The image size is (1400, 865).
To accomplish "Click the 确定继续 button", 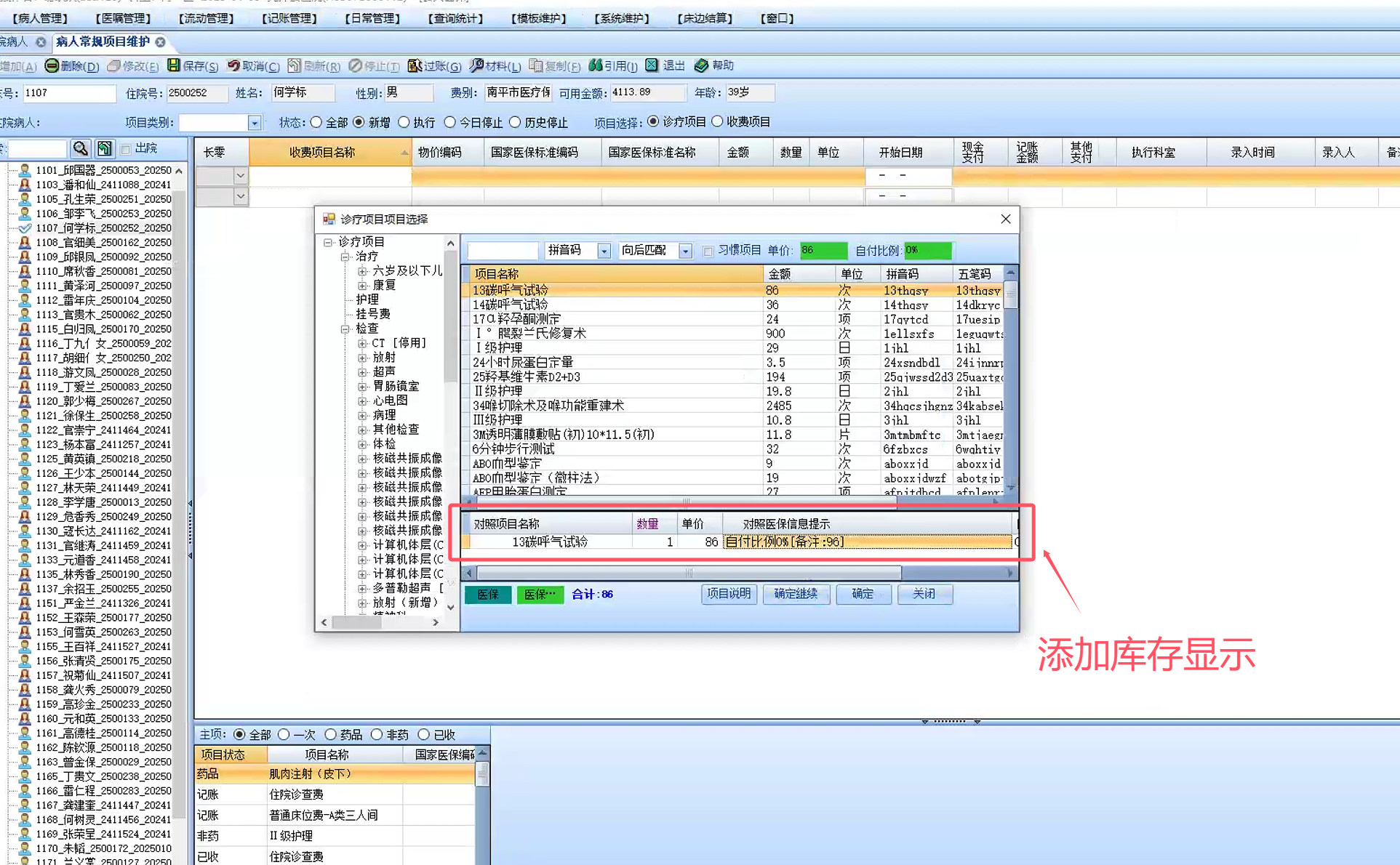I will pyautogui.click(x=796, y=594).
